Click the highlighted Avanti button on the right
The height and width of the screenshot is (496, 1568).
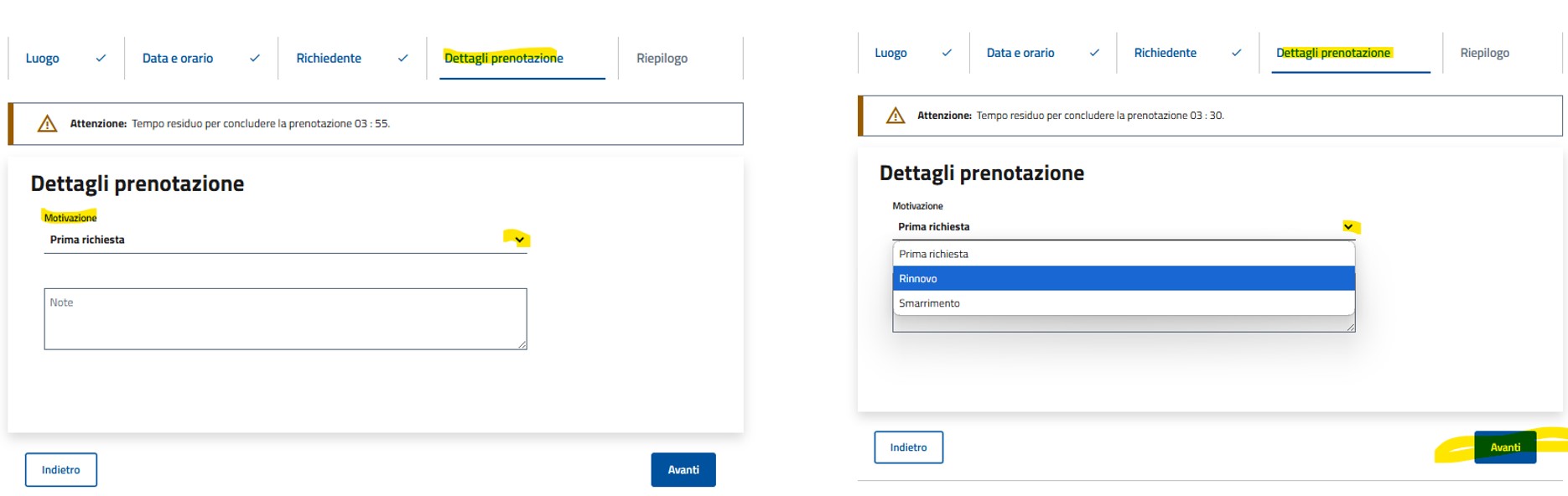click(1505, 447)
